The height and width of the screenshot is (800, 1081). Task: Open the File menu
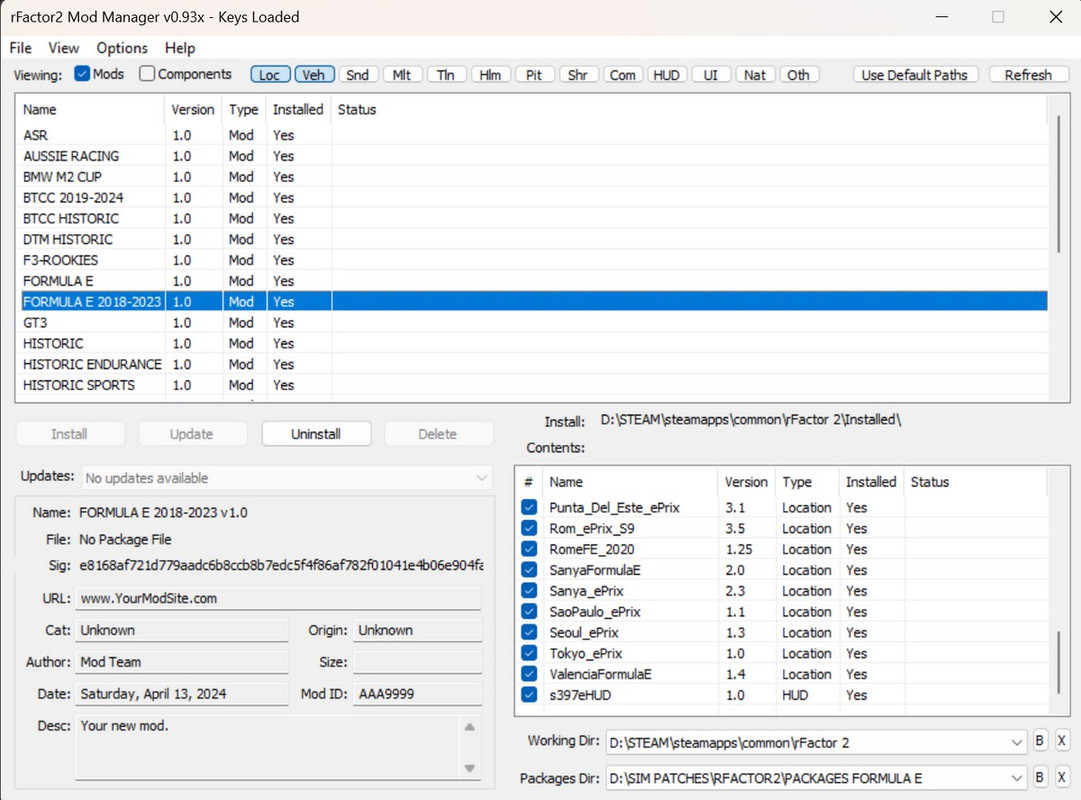[x=20, y=48]
